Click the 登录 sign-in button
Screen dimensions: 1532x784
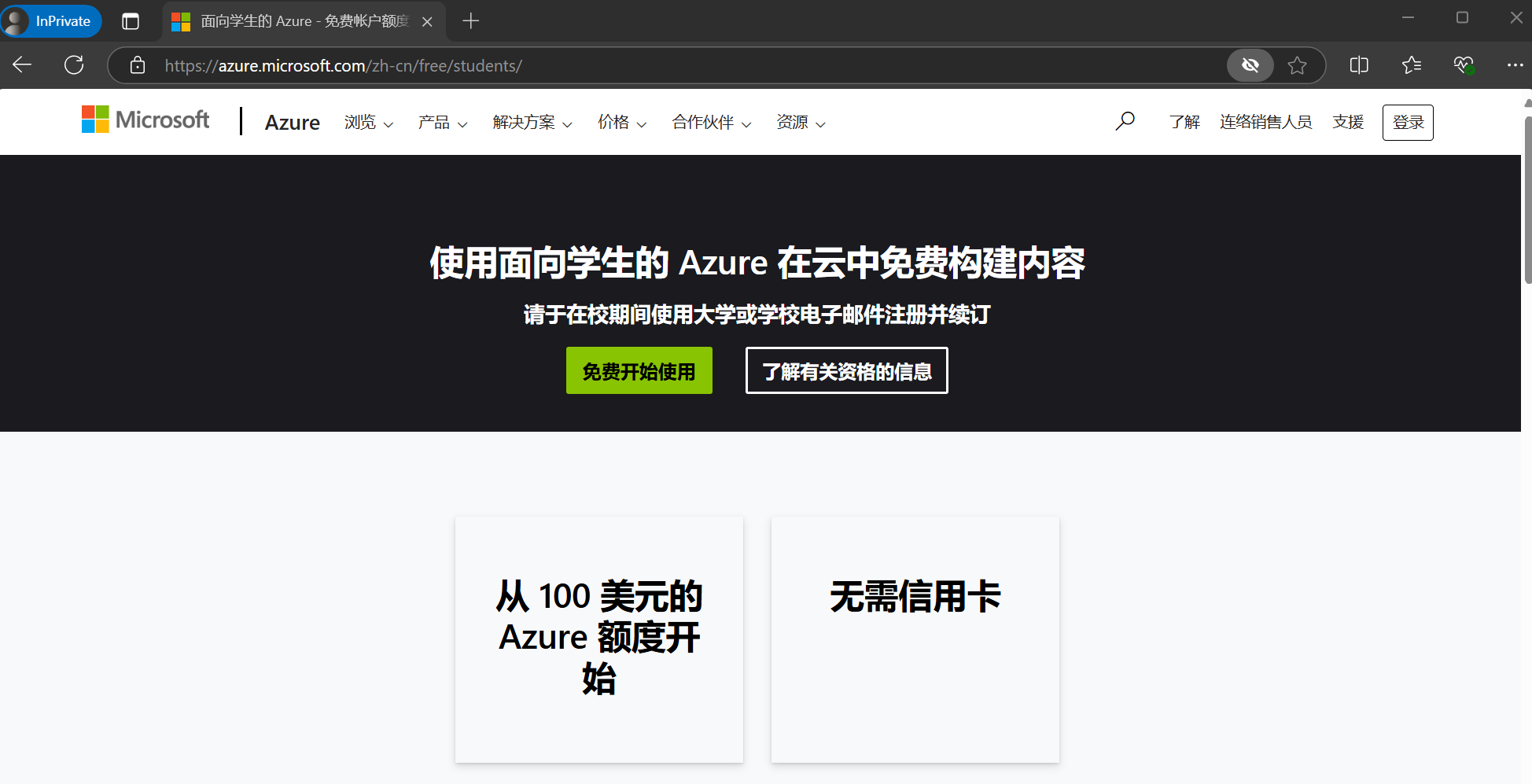[x=1408, y=123]
